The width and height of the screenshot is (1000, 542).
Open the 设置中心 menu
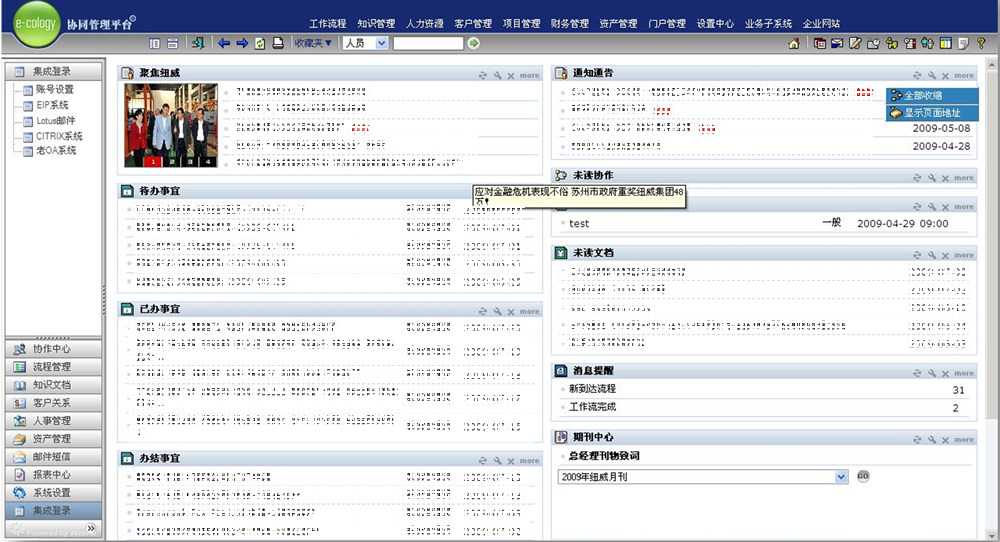pos(716,24)
